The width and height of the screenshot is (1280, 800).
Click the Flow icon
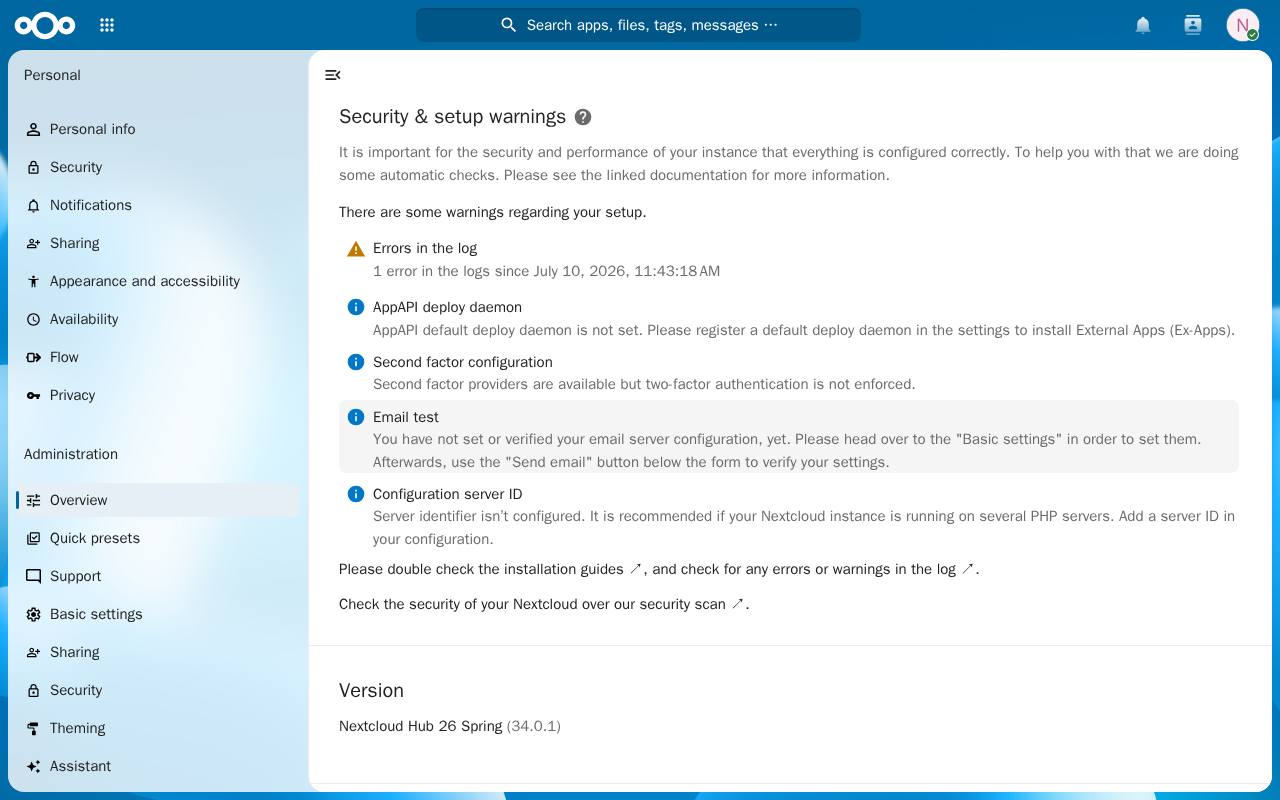coord(34,357)
